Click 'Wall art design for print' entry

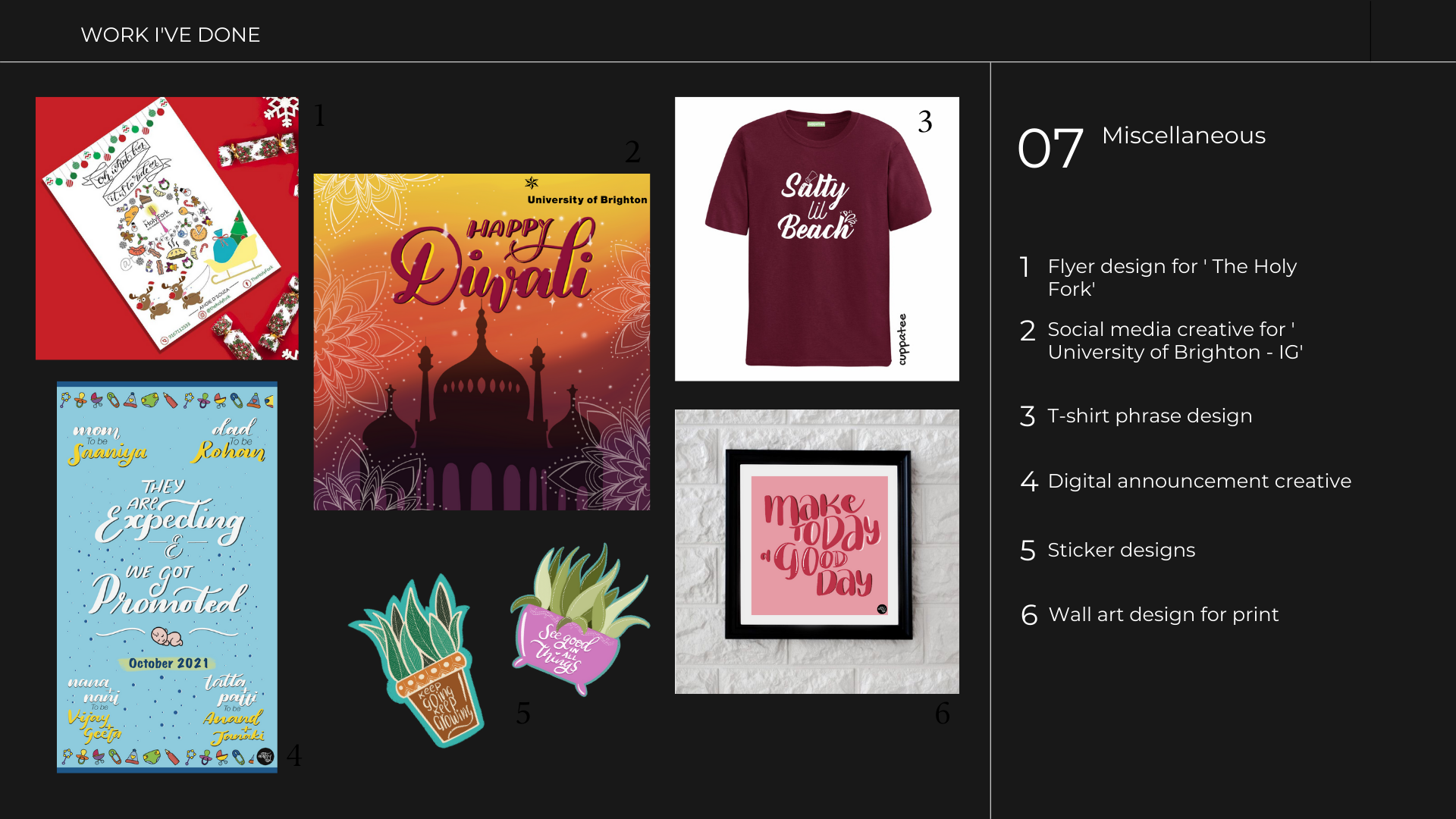(x=1163, y=614)
